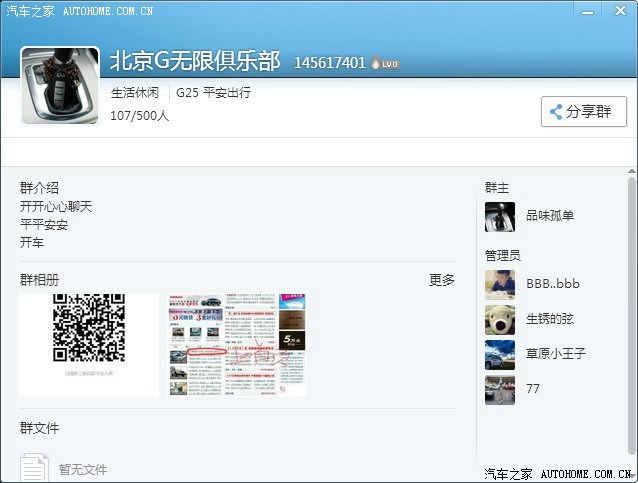Click the empty file icon under 群文件
The width and height of the screenshot is (638, 483).
click(x=34, y=467)
